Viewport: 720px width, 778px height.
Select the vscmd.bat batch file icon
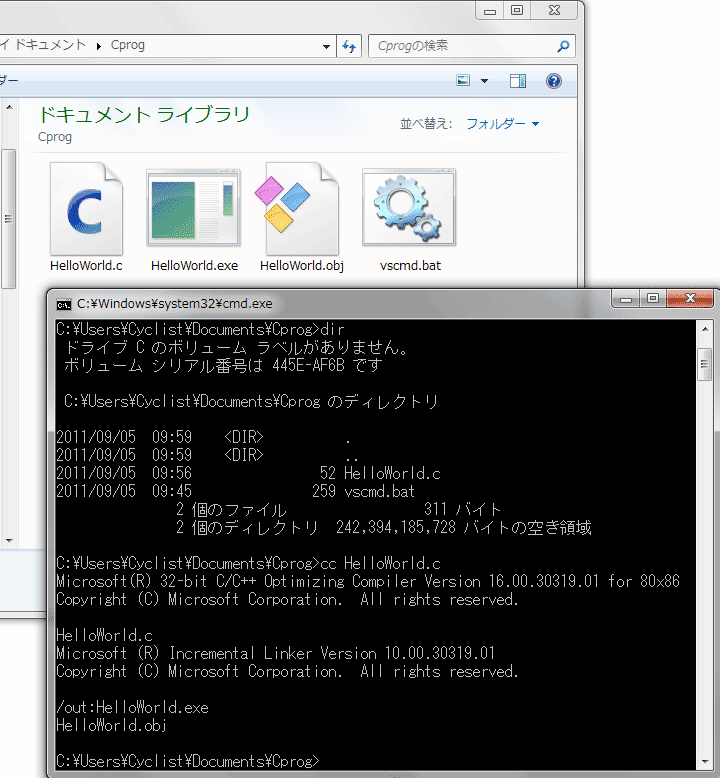pos(409,208)
